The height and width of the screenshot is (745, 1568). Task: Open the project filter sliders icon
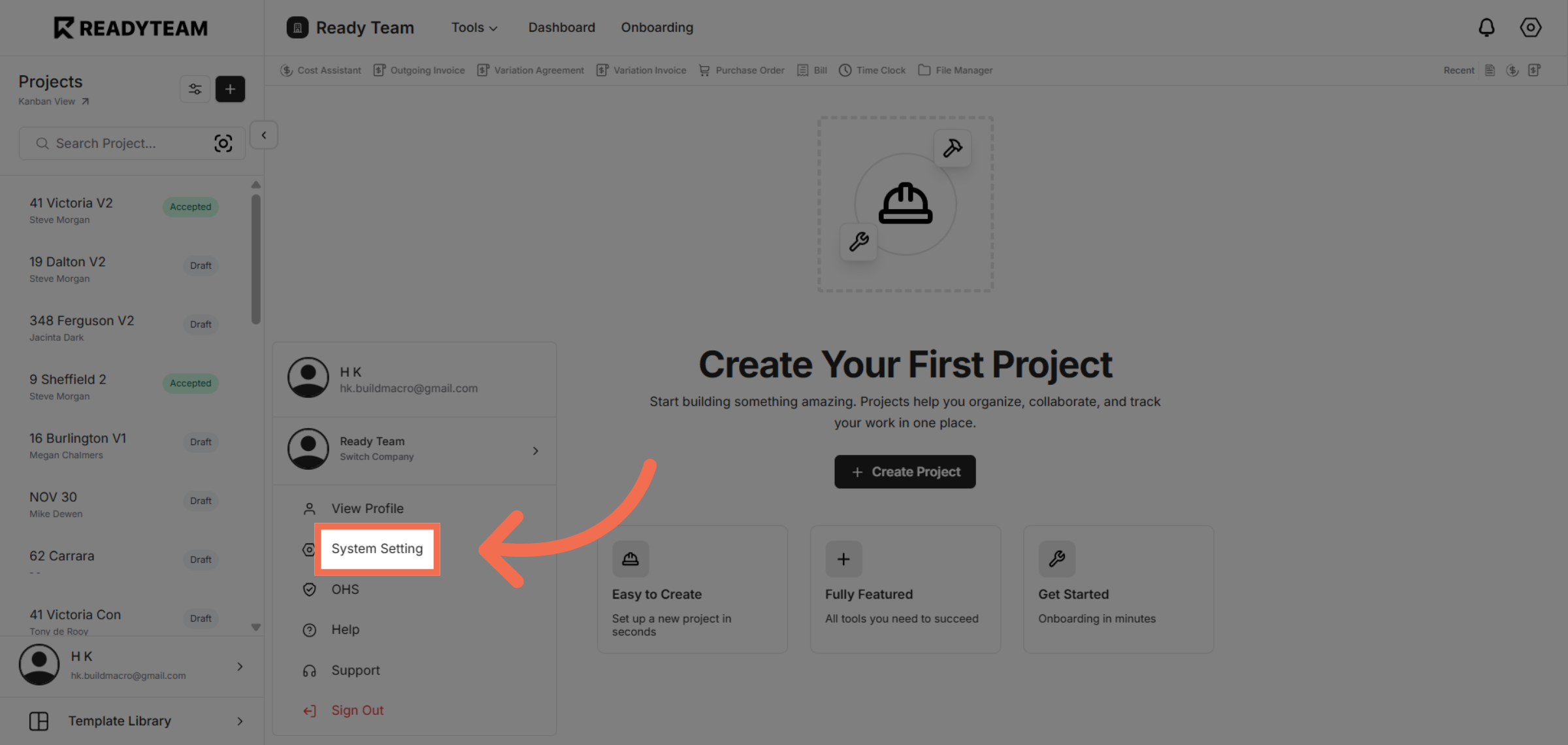pos(195,89)
